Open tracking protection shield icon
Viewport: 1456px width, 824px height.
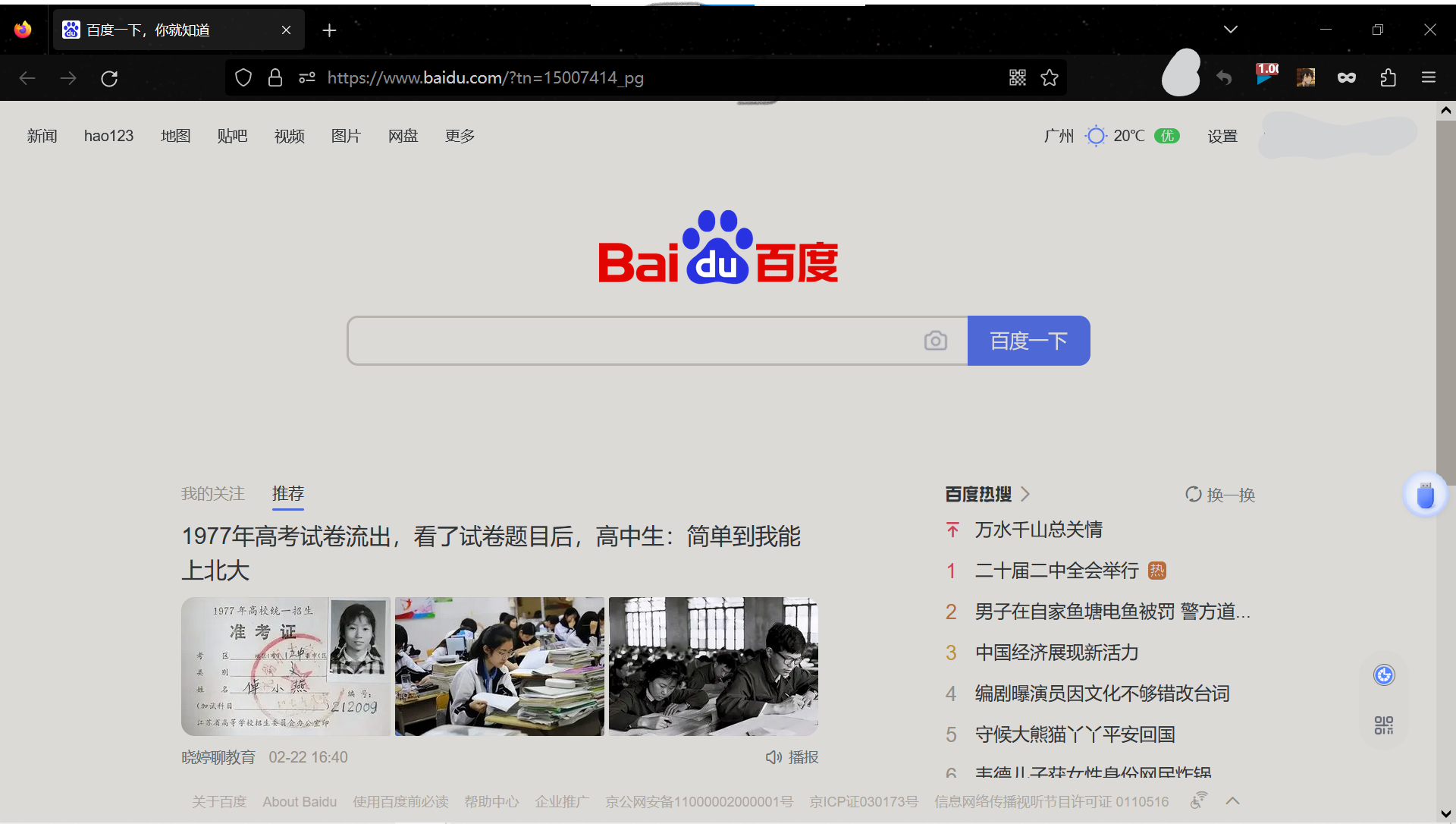pos(243,77)
